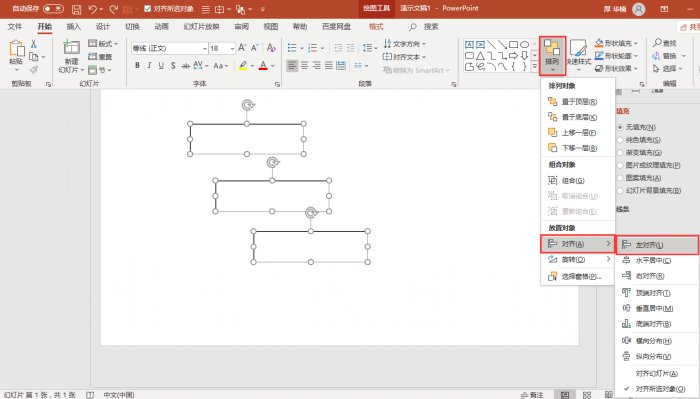This screenshot has width=700, height=399.
Task: Open the font size 18 dropdown
Action: [x=233, y=48]
